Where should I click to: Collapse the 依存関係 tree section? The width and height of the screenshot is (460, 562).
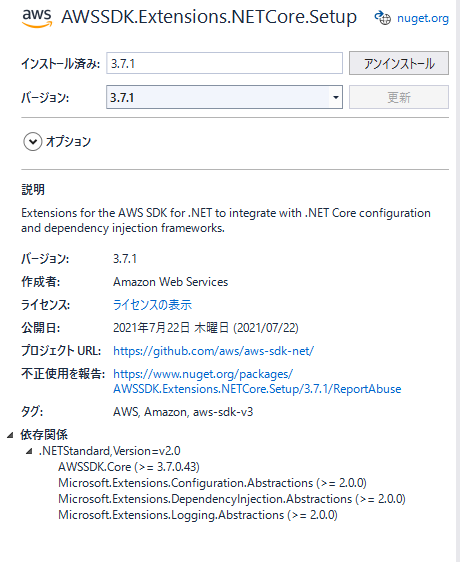(10, 435)
